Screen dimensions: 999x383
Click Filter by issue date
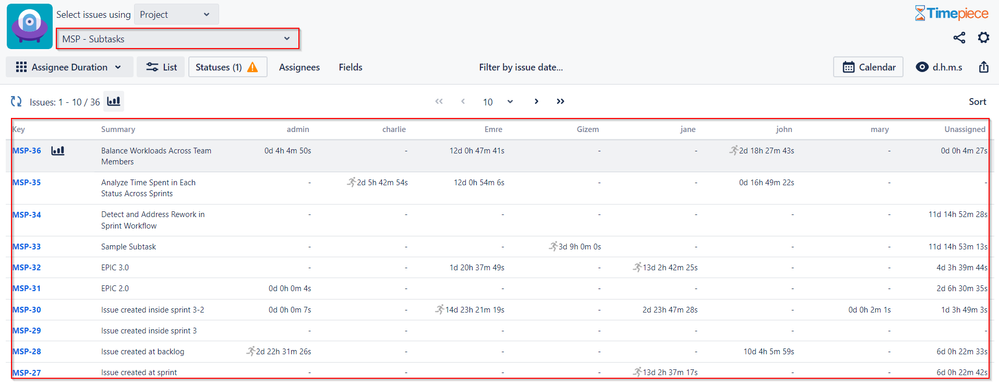(x=521, y=67)
